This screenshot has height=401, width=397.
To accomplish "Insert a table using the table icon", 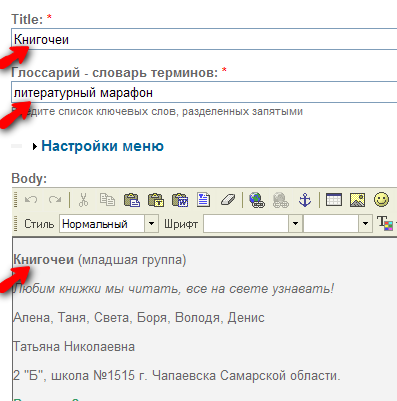I will pyautogui.click(x=334, y=200).
